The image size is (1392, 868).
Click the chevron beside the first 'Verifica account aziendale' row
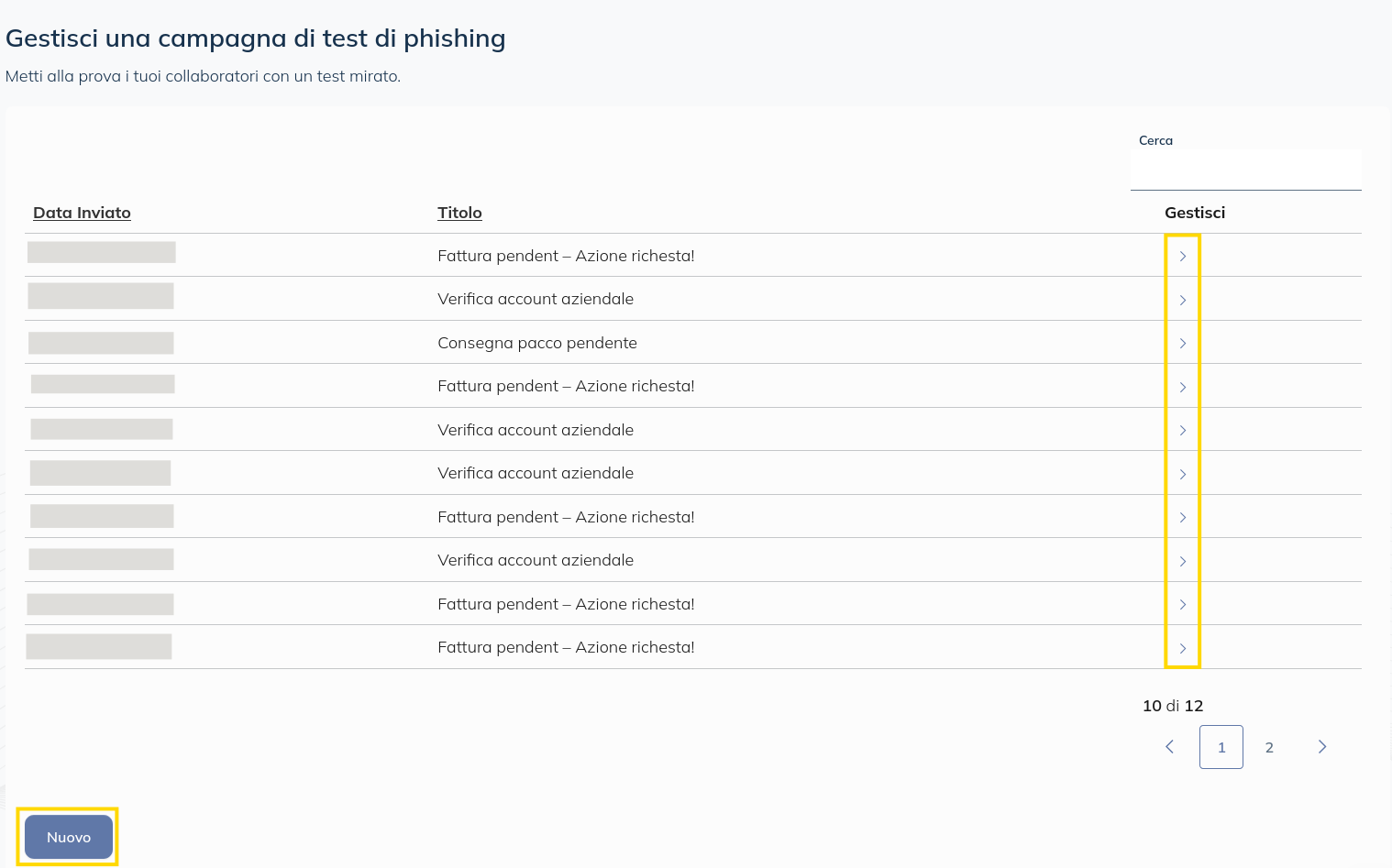(1182, 300)
